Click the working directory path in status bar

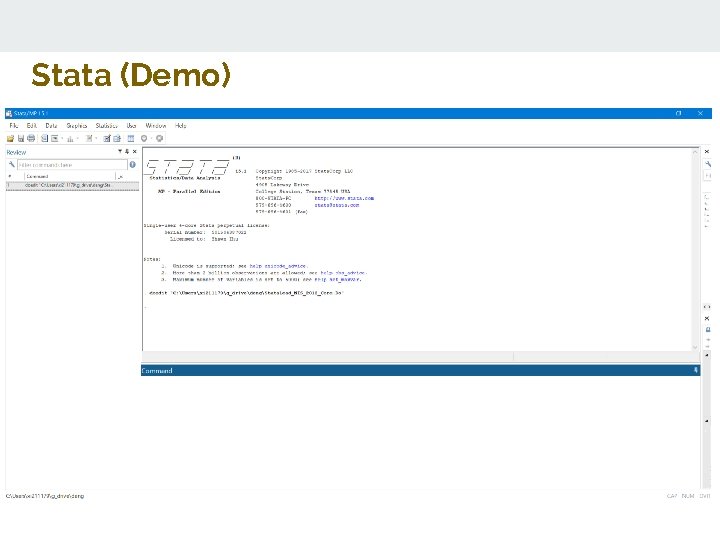point(45,496)
